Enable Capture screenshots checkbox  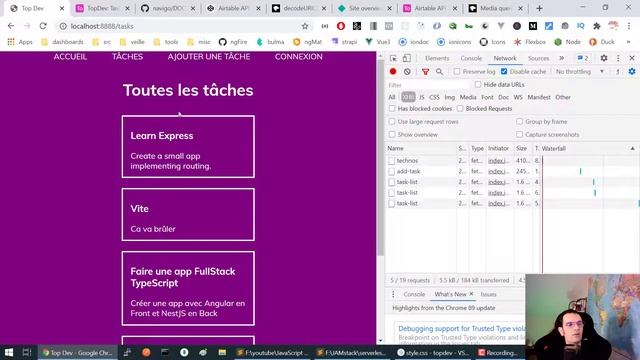[520, 134]
